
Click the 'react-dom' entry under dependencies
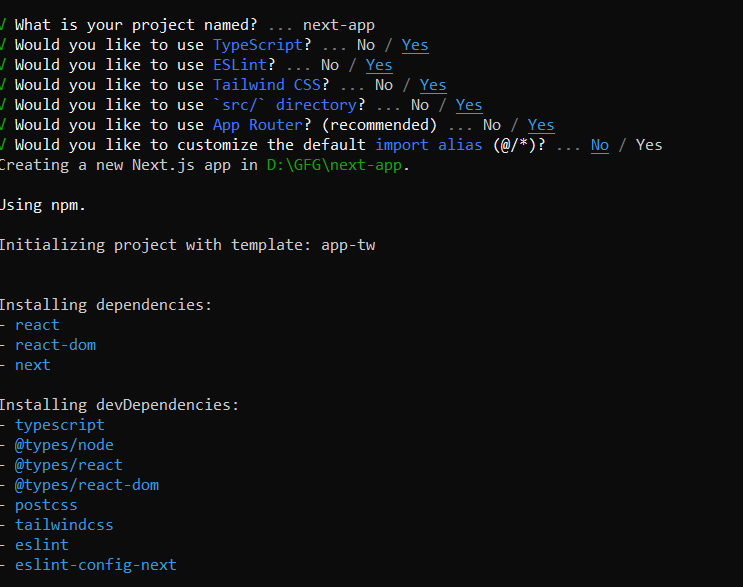tap(55, 345)
